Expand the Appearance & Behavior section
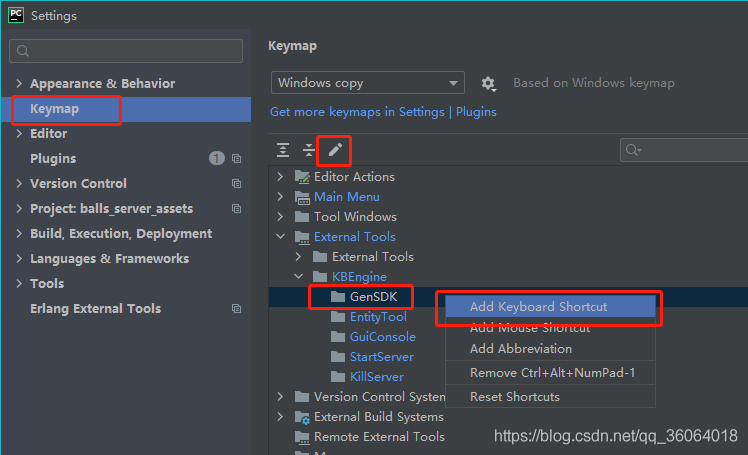748x455 pixels. [20, 84]
